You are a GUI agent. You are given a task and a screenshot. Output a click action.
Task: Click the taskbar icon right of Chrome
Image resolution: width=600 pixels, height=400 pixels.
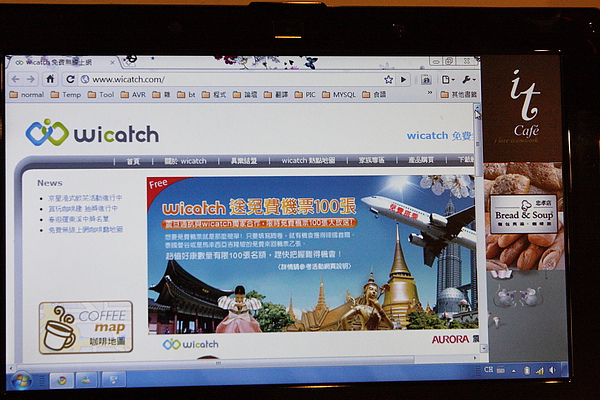(x=86, y=380)
